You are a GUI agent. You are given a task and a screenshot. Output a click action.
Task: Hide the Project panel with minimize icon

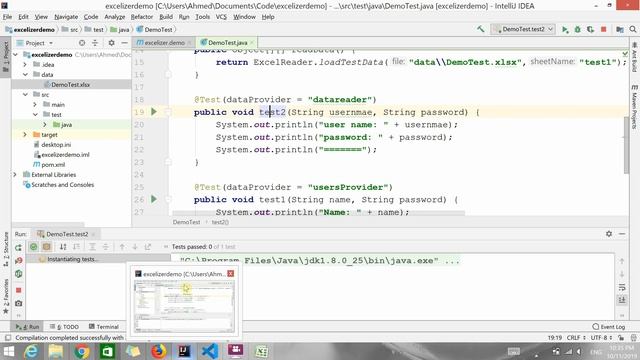click(124, 43)
